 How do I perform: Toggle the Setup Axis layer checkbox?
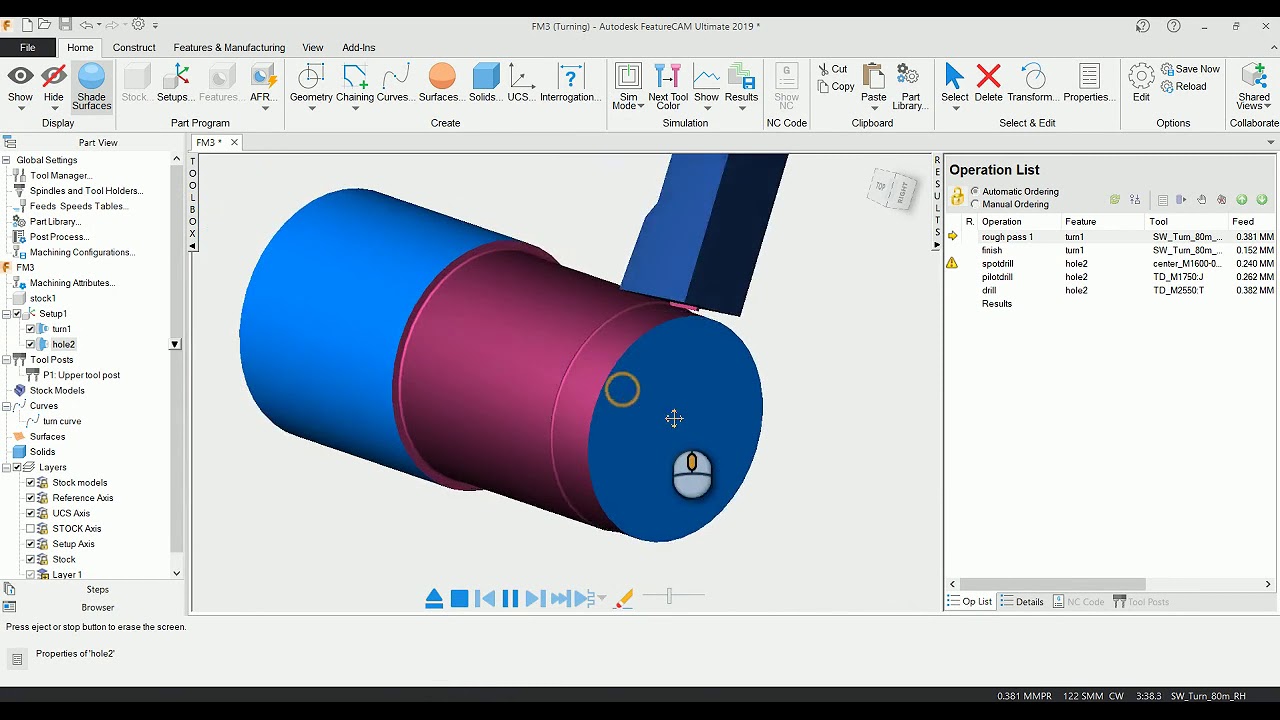coord(30,544)
